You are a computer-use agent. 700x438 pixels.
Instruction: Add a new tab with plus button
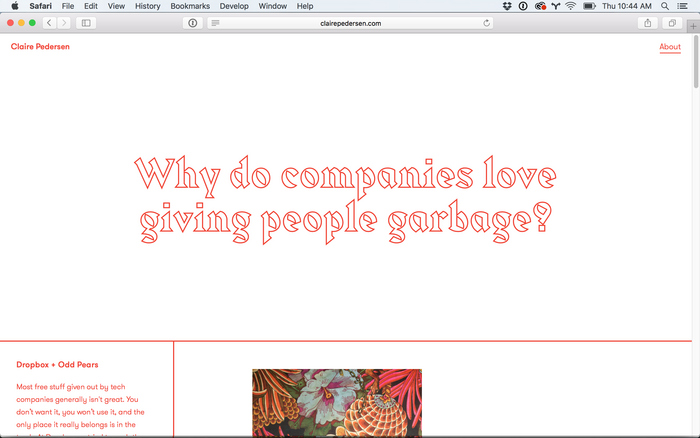click(693, 26)
